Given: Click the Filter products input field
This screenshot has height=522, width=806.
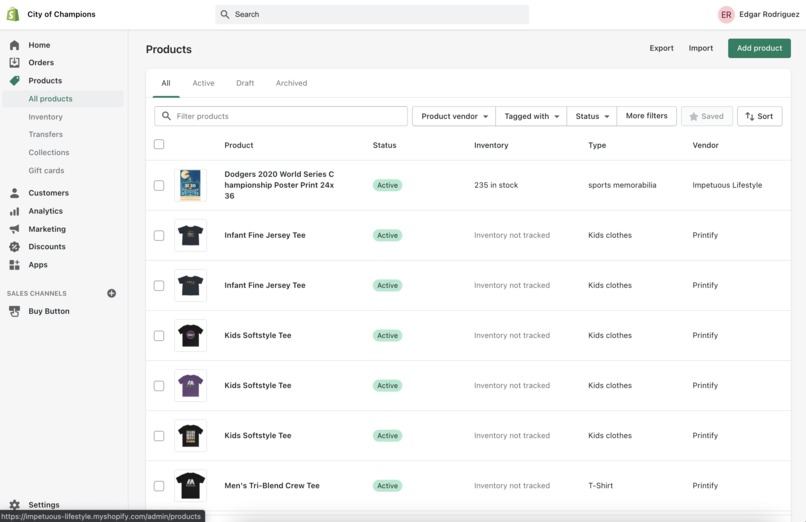Looking at the screenshot, I should pos(281,116).
